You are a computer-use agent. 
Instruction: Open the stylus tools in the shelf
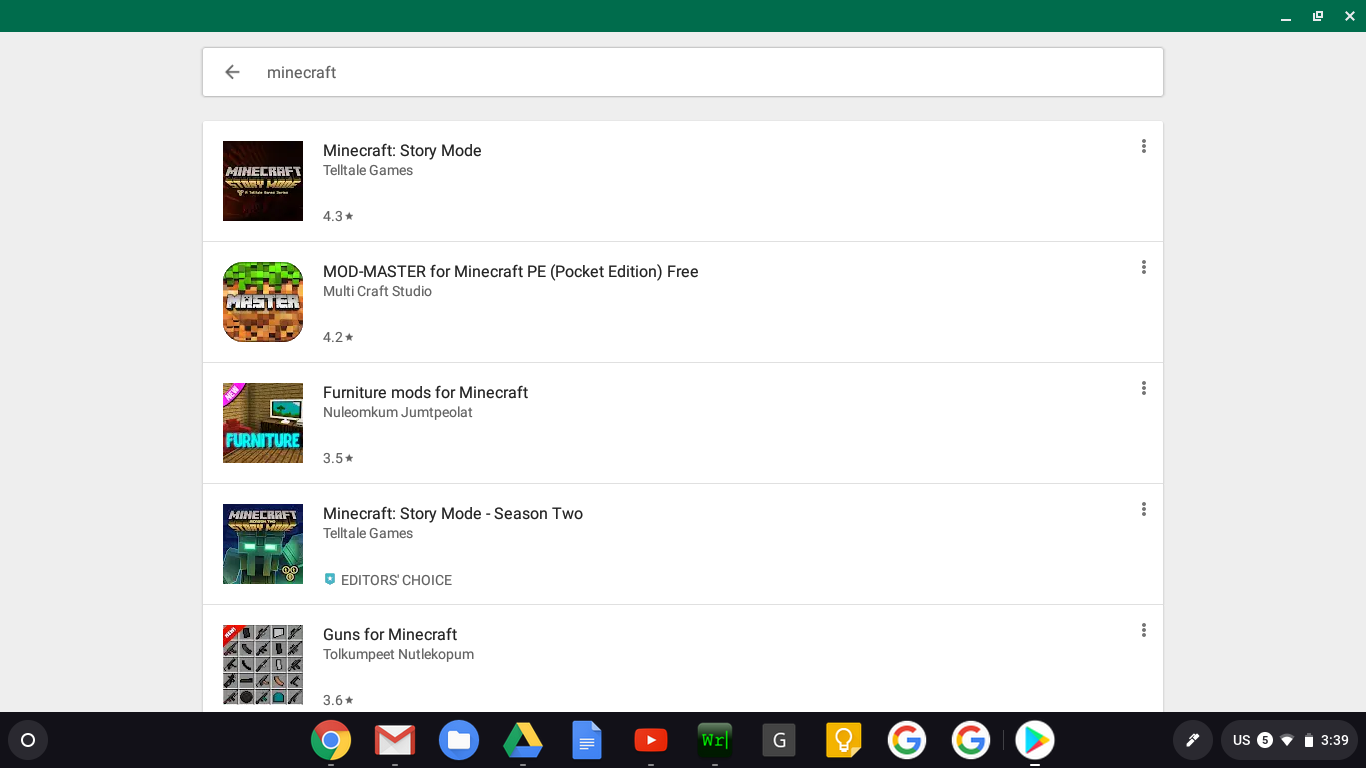(x=1192, y=740)
